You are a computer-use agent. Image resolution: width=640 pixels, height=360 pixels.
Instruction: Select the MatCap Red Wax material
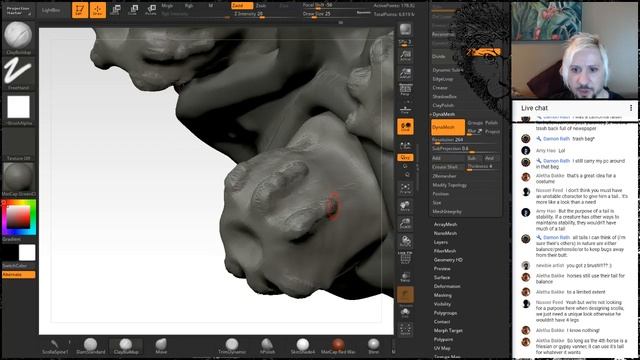338,346
